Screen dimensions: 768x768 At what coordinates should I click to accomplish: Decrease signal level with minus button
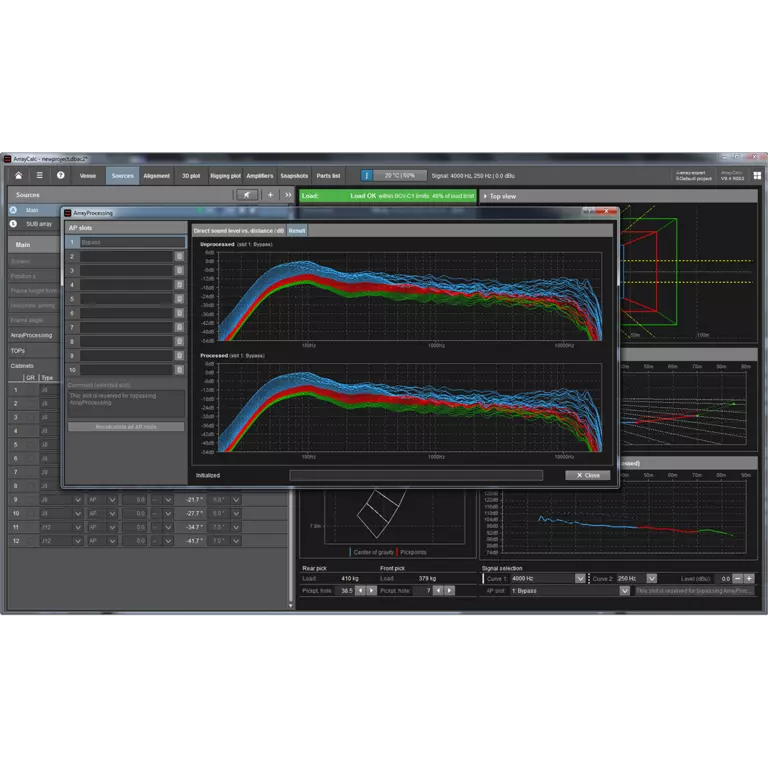(738, 578)
